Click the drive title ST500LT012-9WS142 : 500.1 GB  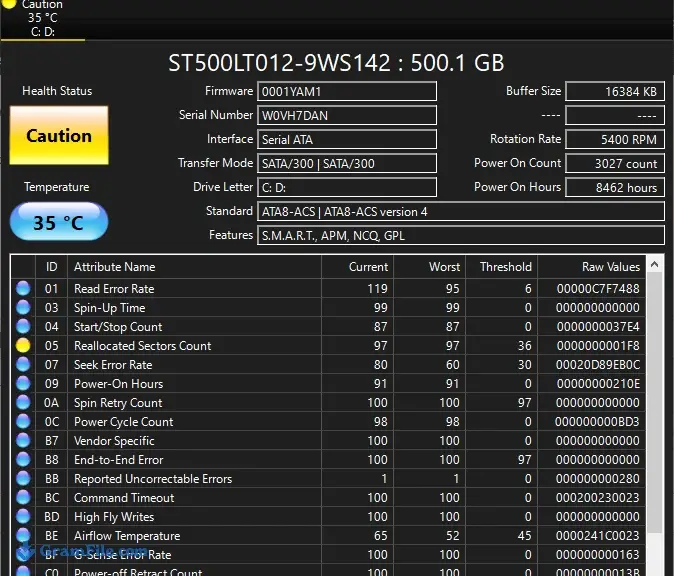pyautogui.click(x=336, y=63)
